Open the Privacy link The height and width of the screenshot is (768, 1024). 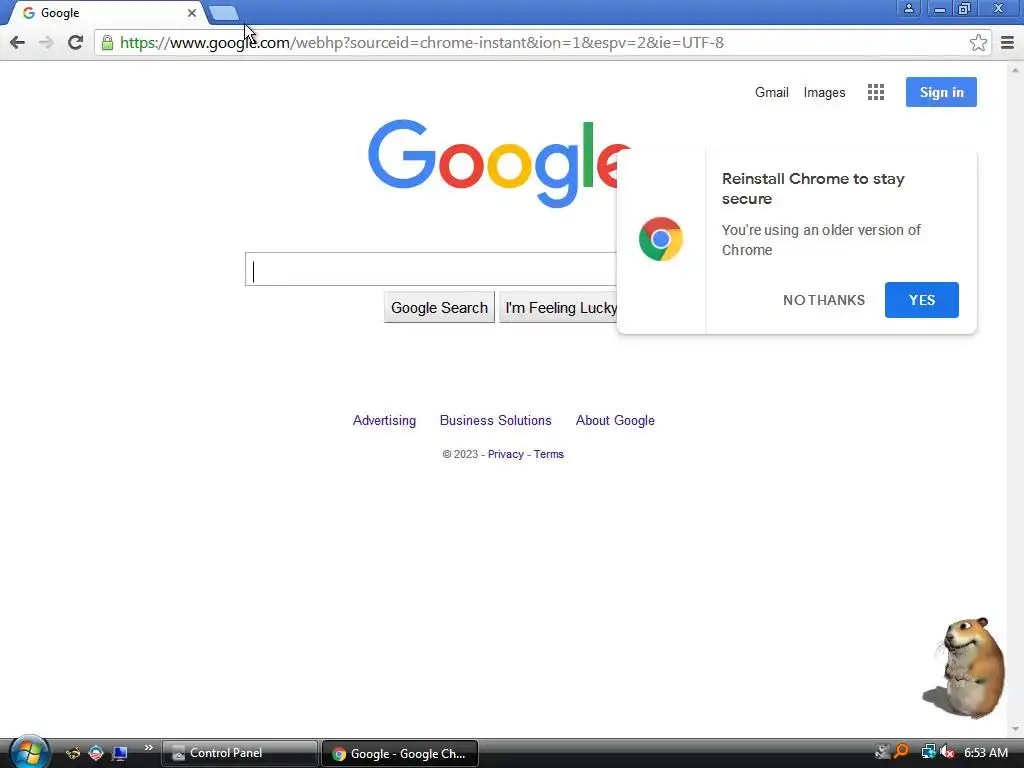(505, 455)
